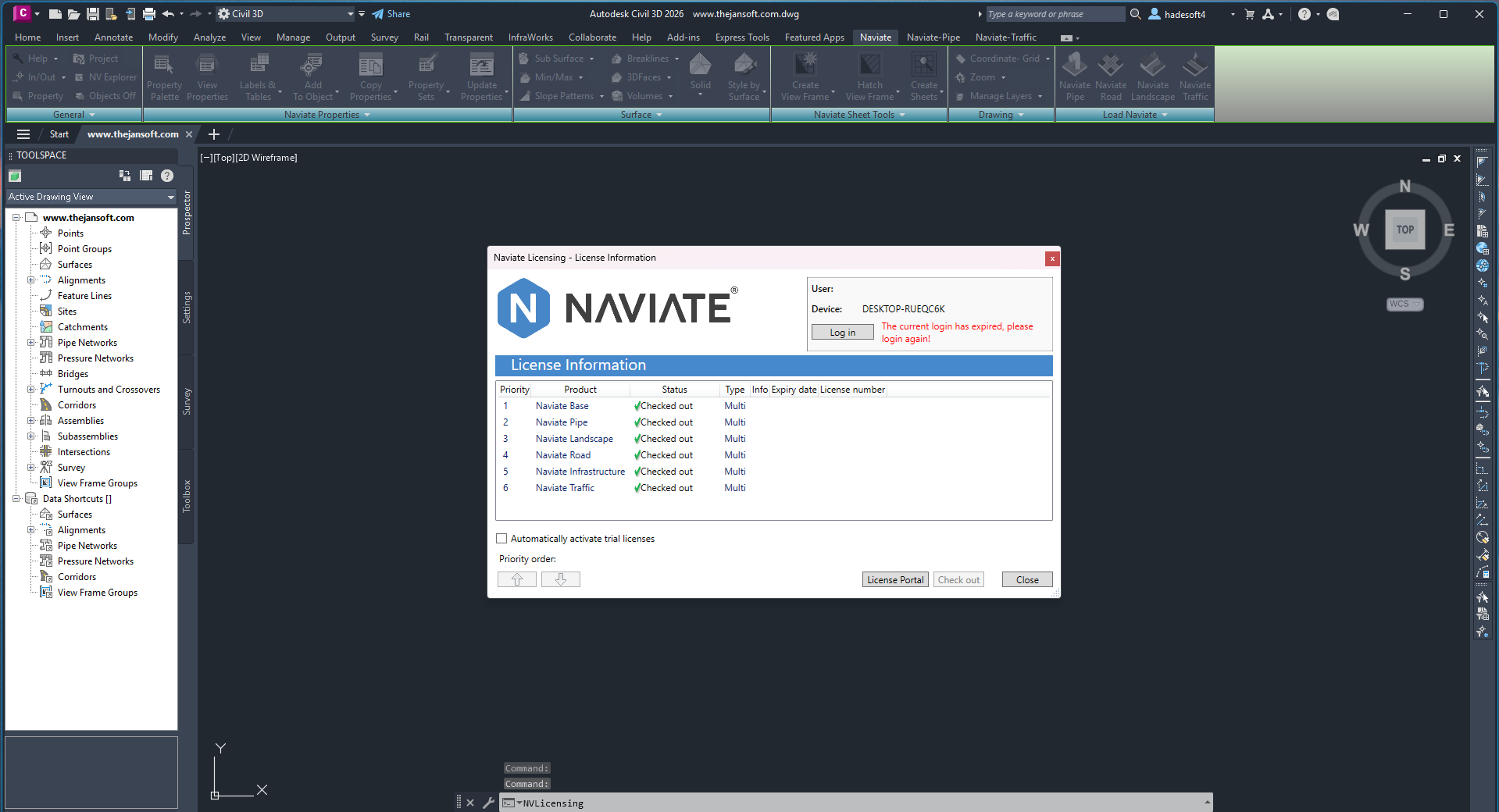The image size is (1499, 812).
Task: Select the Corridors item under drawing tree
Action: [x=77, y=405]
